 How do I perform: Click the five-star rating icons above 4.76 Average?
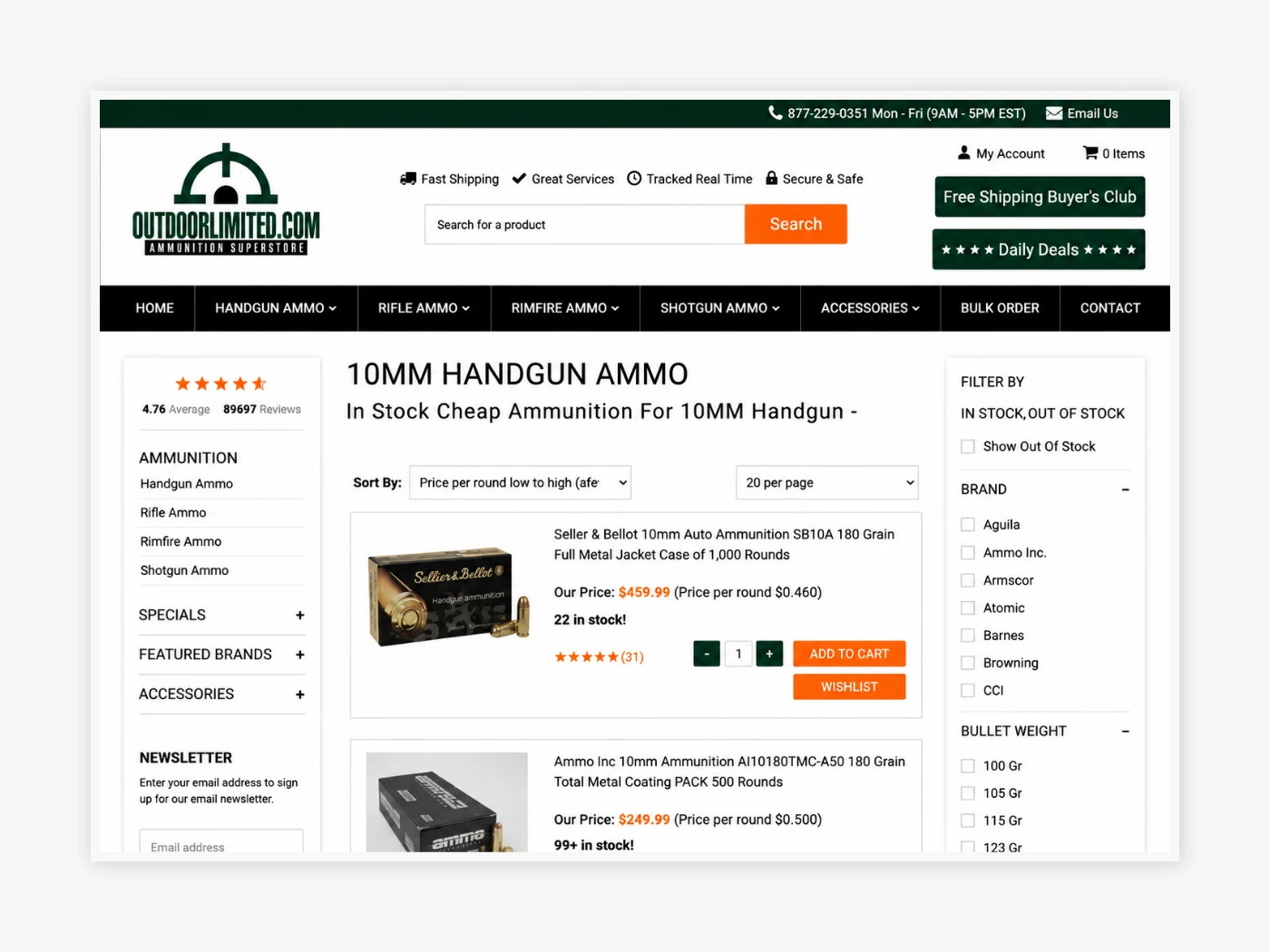coord(220,384)
